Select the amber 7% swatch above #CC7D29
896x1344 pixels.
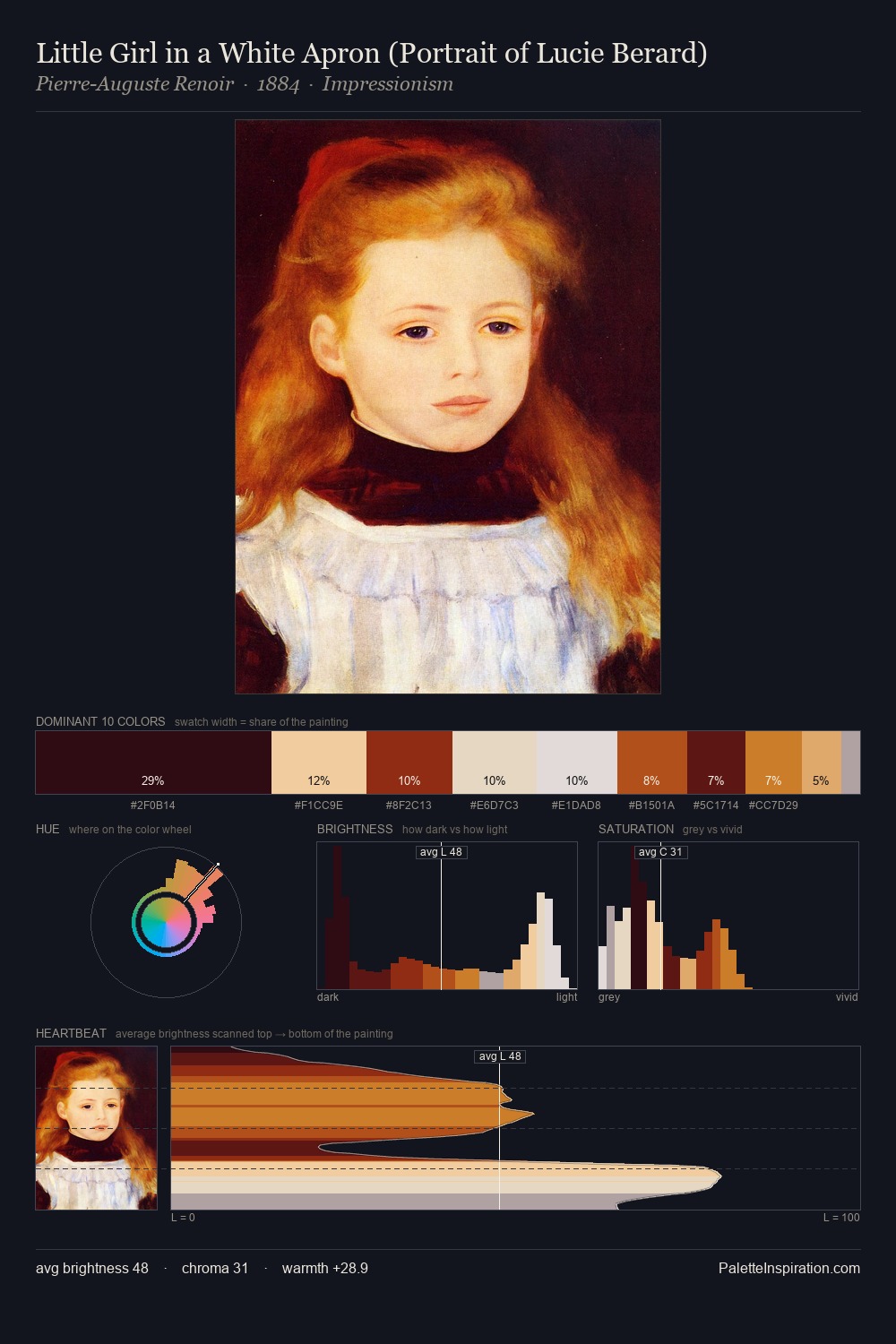(773, 762)
